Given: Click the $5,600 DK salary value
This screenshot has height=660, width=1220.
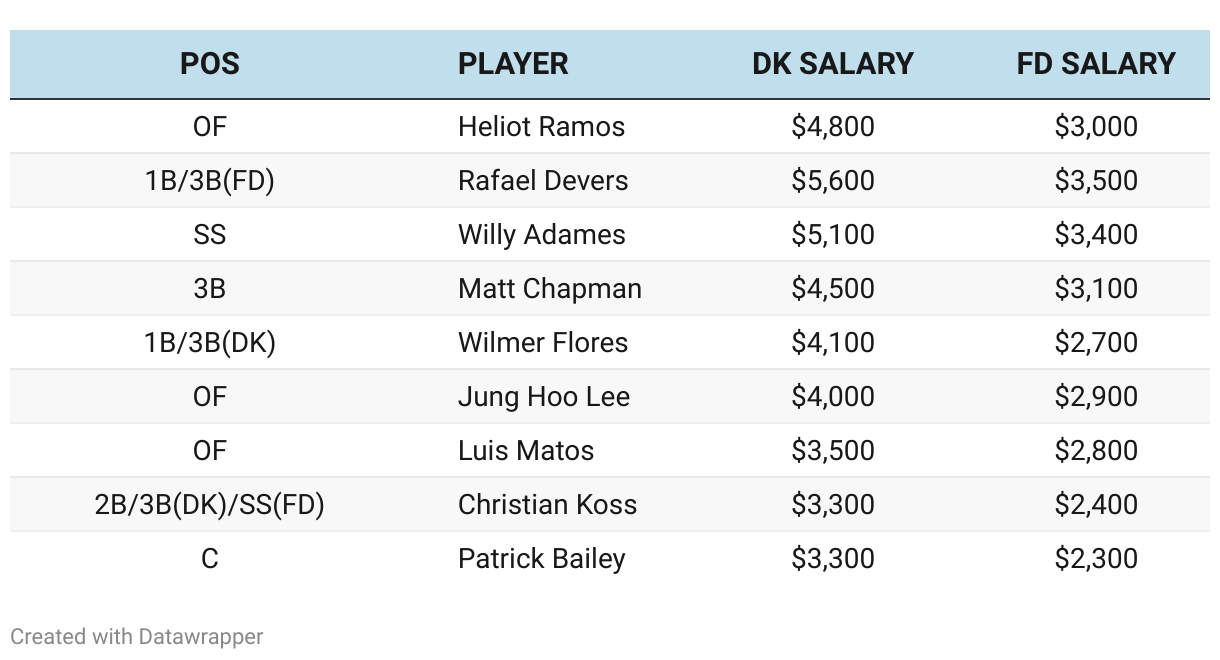Looking at the screenshot, I should 833,181.
